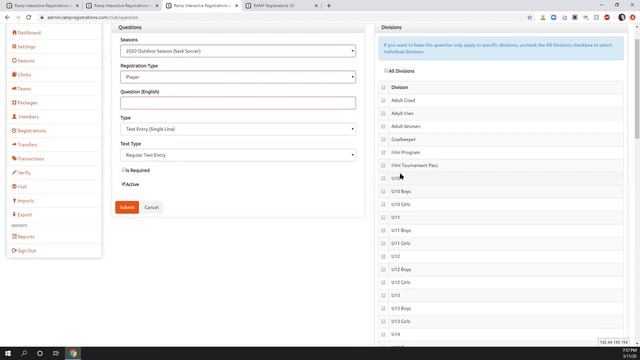Open the Registration Type dropdown

click(x=238, y=77)
